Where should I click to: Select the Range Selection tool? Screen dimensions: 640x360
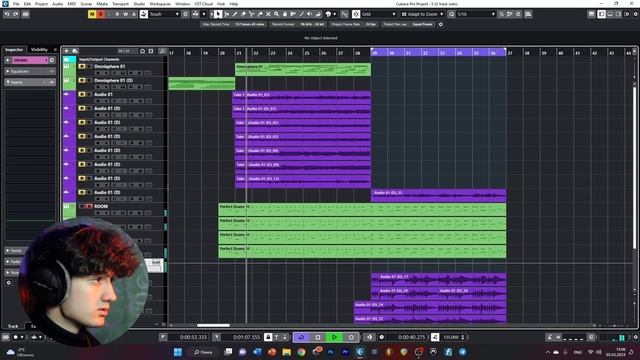227,14
